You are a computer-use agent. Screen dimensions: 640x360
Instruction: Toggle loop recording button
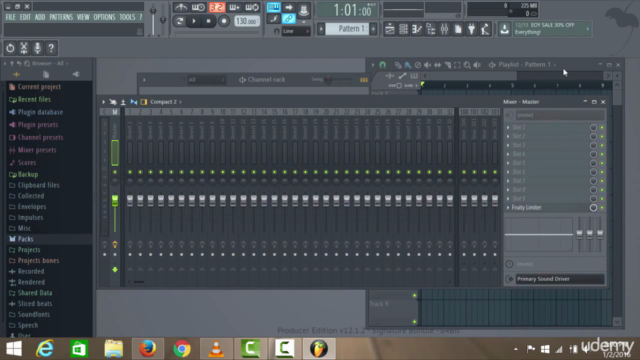coord(252,7)
